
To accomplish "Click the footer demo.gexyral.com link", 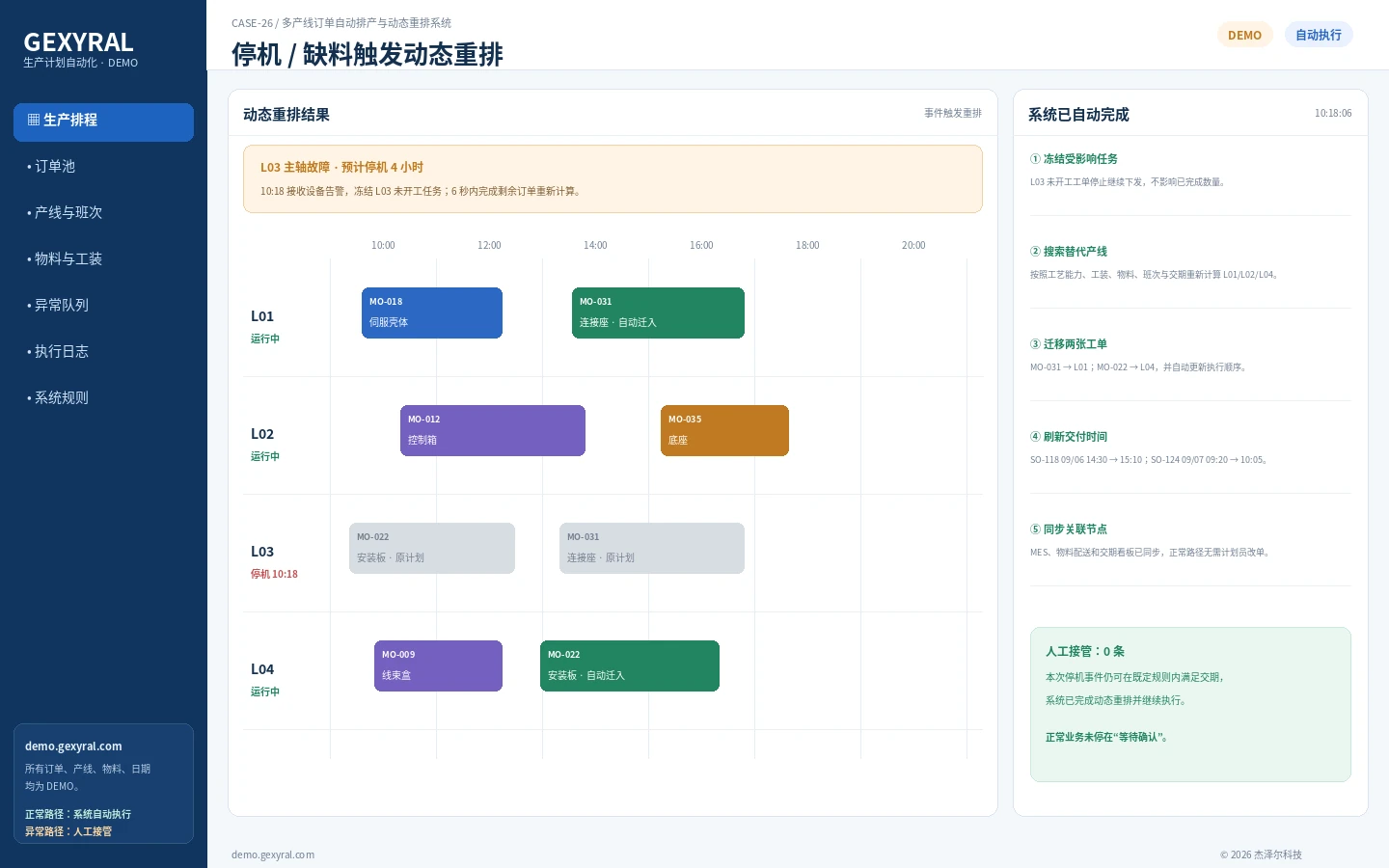I will pyautogui.click(x=273, y=854).
